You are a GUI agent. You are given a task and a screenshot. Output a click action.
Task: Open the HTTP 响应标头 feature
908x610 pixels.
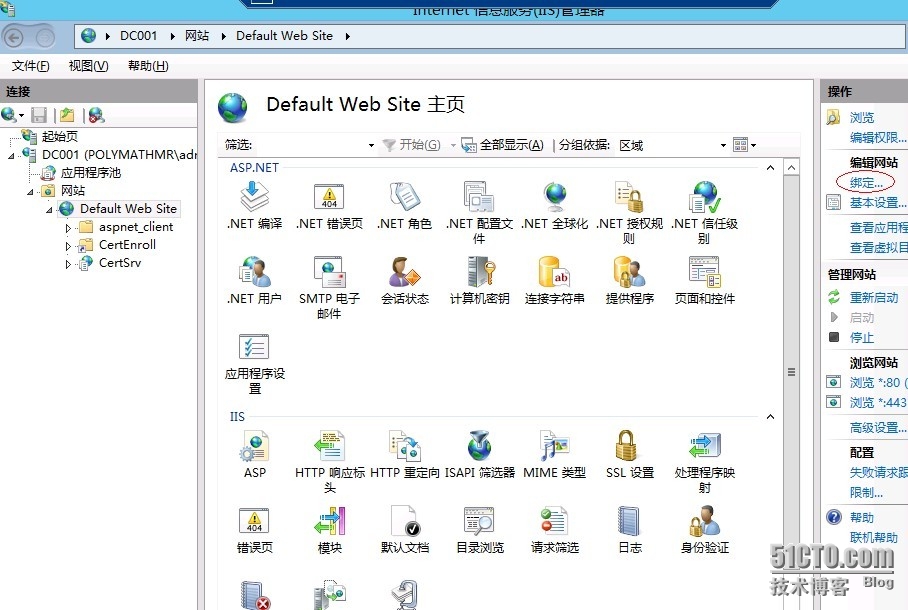pyautogui.click(x=329, y=461)
